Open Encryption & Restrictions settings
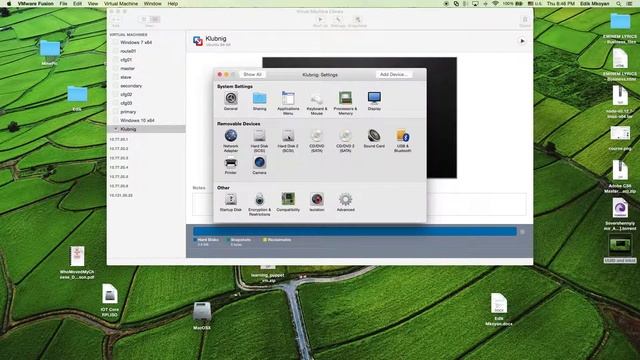The image size is (640, 360). pos(259,204)
